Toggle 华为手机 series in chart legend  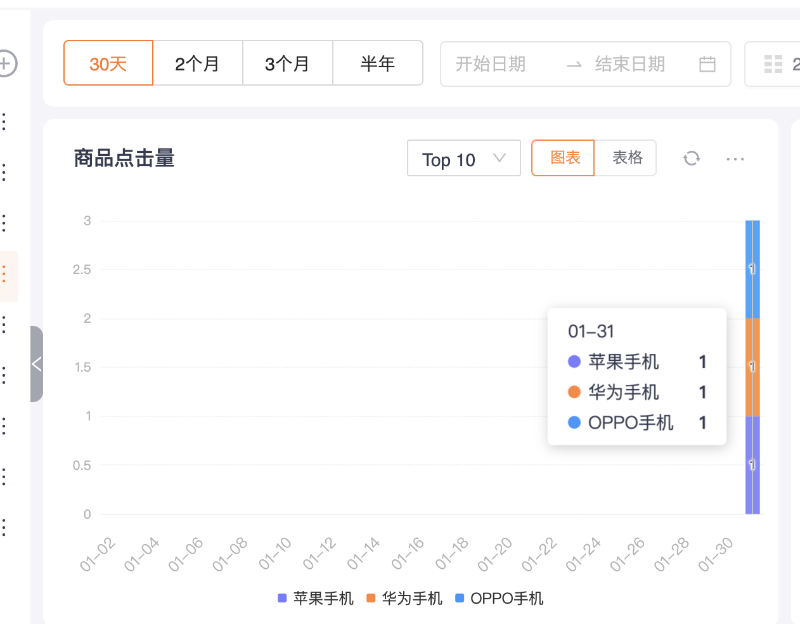coord(404,598)
